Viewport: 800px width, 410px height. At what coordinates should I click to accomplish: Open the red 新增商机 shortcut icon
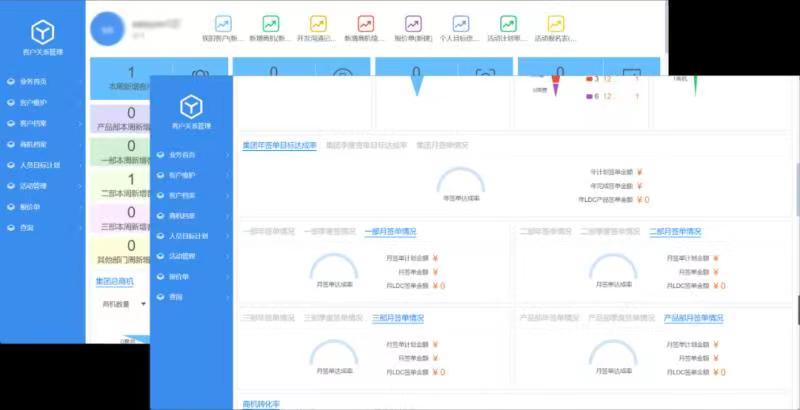(365, 24)
